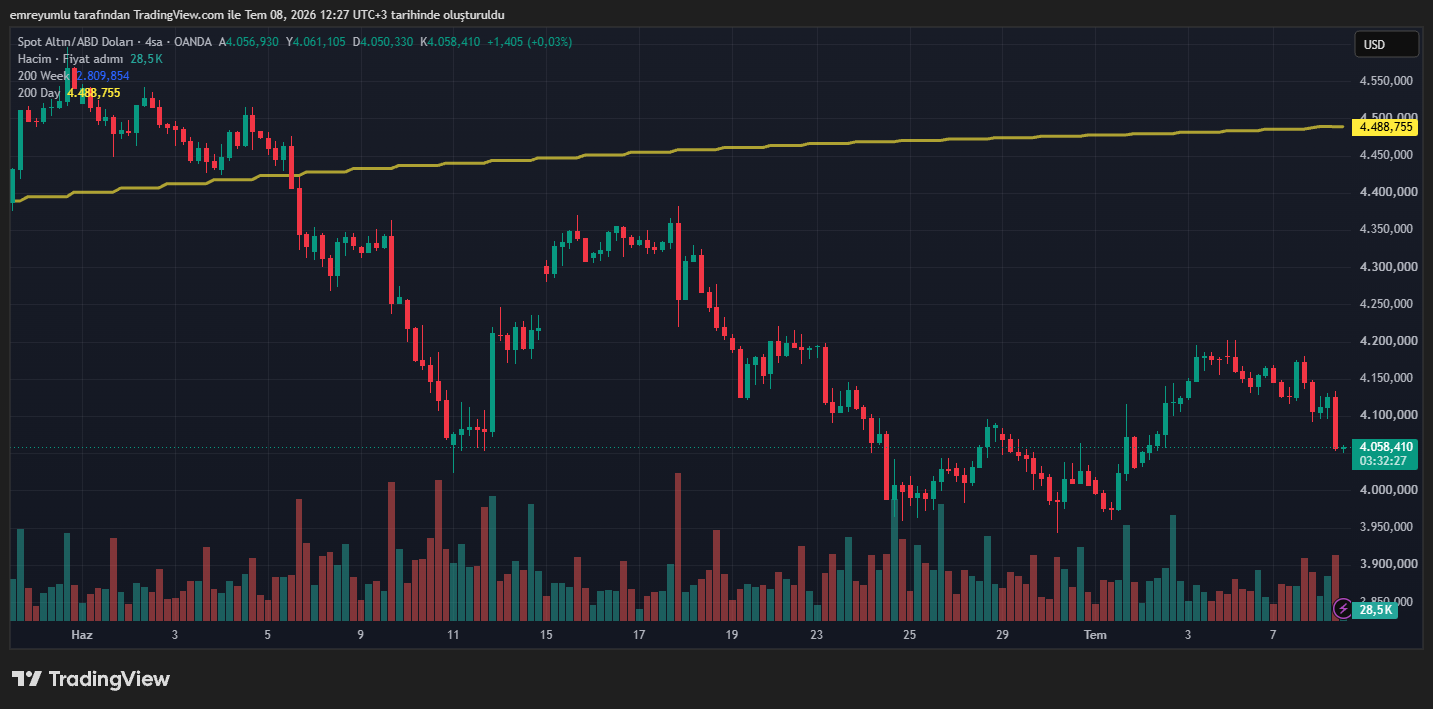This screenshot has width=1433, height=709.
Task: Click the yellow 200 Day value in legend
Action: click(x=93, y=93)
